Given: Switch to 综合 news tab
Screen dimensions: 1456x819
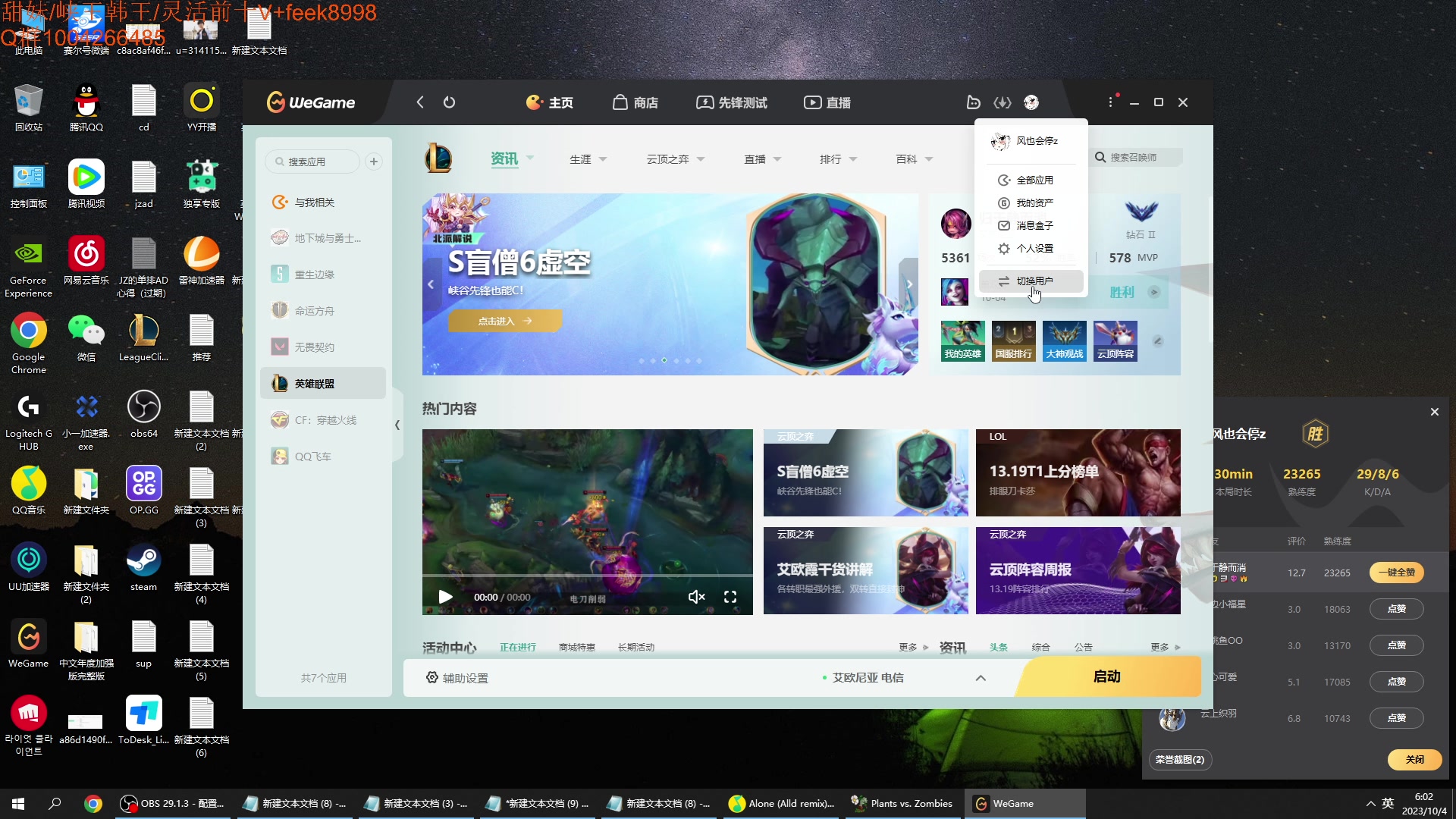Looking at the screenshot, I should click(1041, 648).
